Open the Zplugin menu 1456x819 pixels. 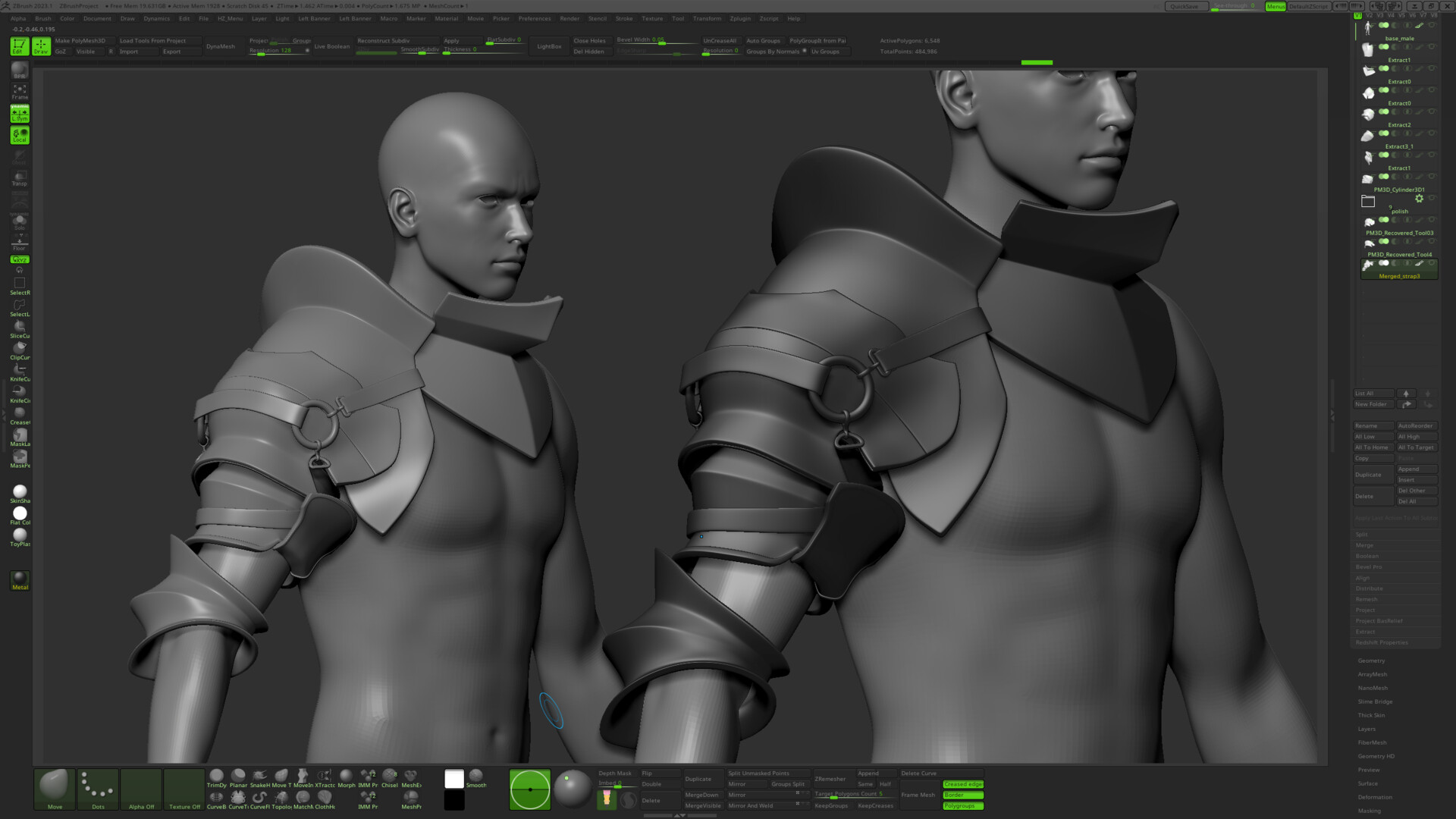(739, 18)
